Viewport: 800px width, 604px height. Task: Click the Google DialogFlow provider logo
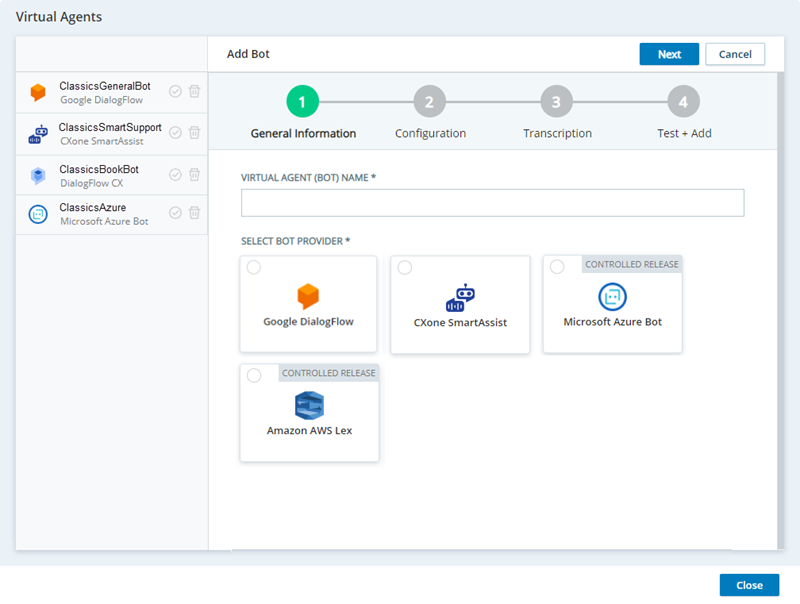(308, 296)
